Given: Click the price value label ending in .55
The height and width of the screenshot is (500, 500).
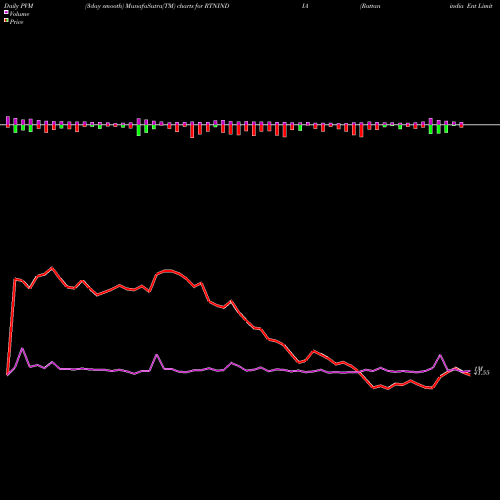Looking at the screenshot, I should click(482, 373).
